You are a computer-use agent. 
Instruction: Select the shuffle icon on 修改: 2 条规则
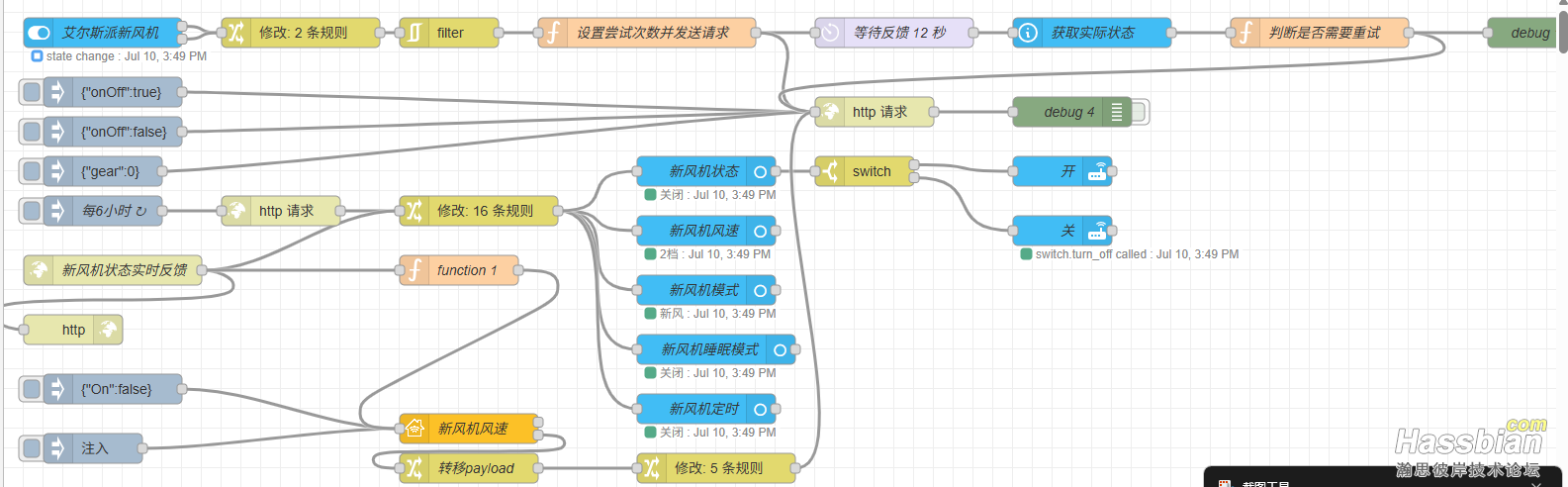[235, 33]
